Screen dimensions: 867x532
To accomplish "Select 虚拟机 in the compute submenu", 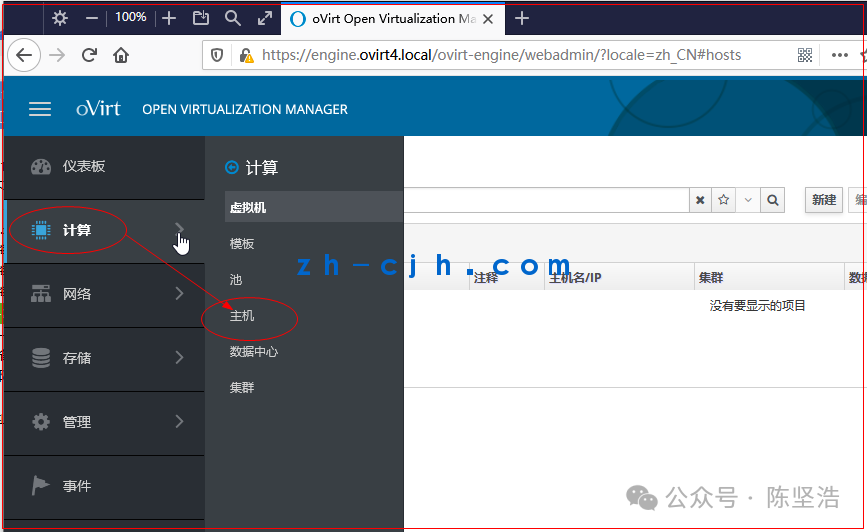I will [314, 207].
